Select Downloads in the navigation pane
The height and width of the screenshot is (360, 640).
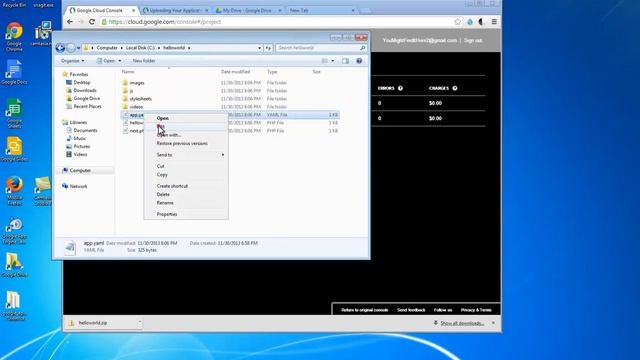click(85, 91)
